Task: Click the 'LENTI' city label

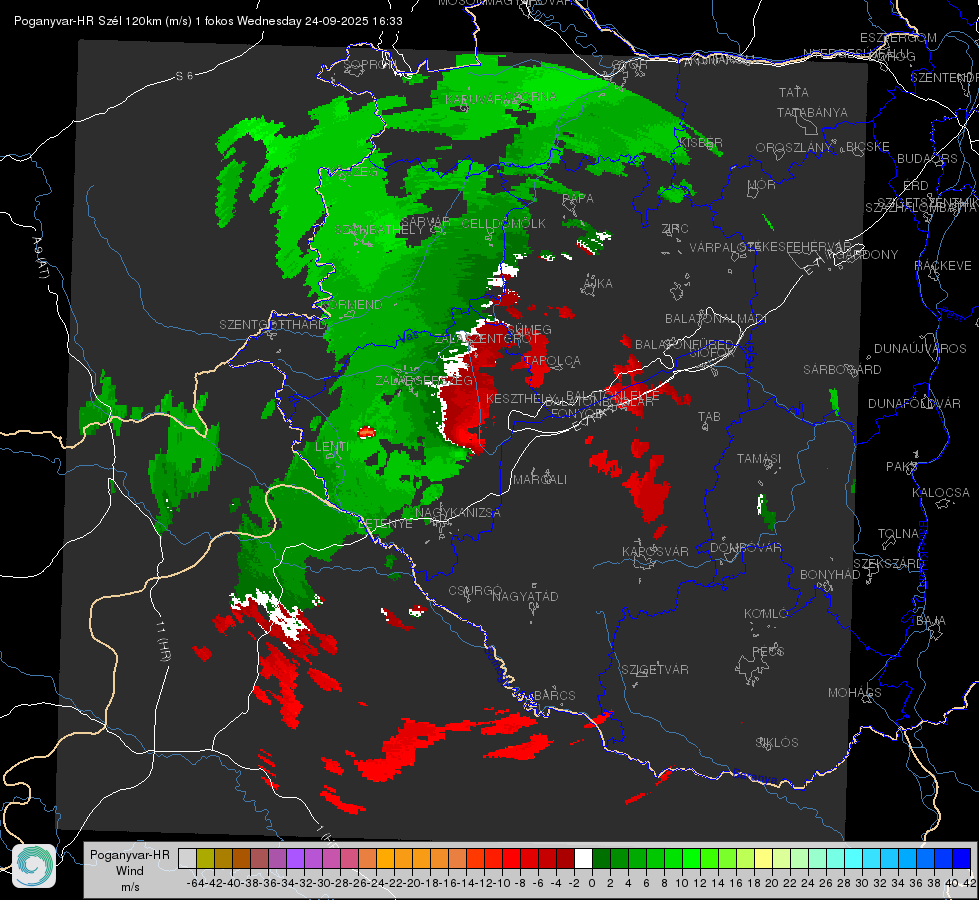Action: [332, 447]
